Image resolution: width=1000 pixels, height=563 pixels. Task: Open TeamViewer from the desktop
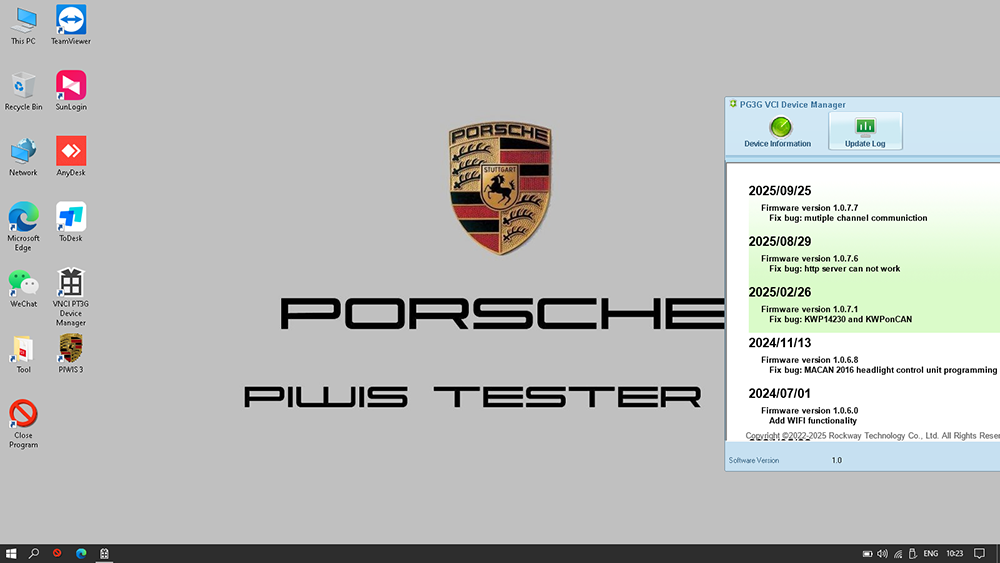point(71,22)
